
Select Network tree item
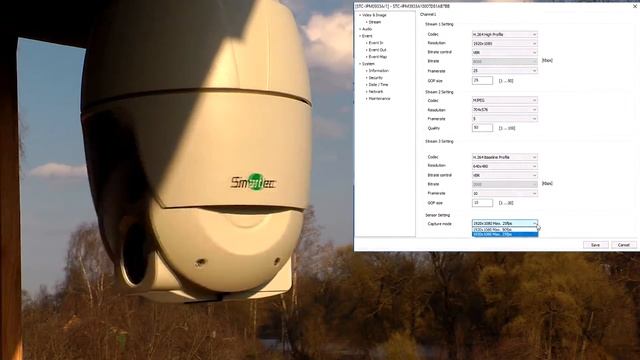coord(376,91)
